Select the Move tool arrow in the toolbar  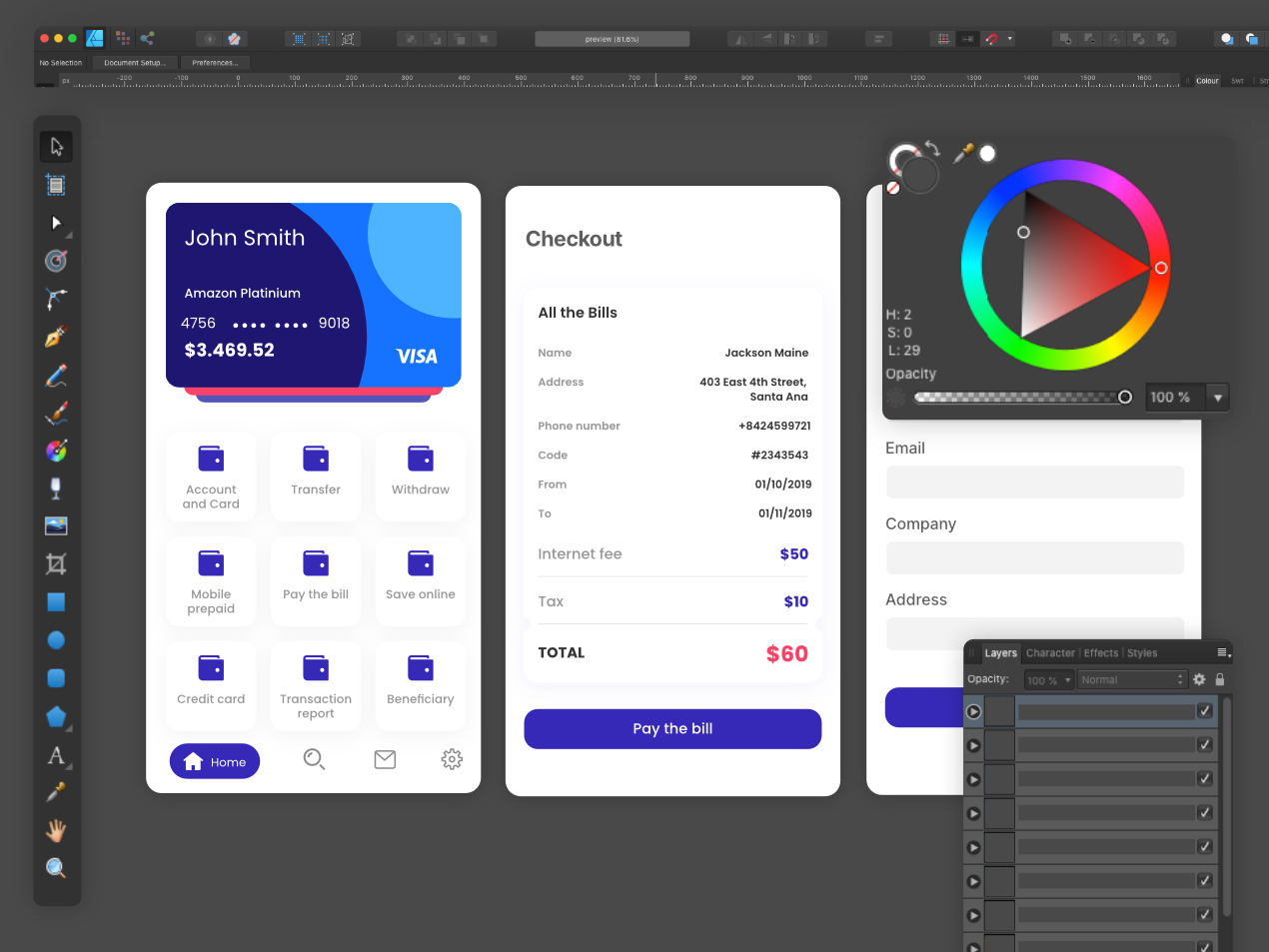56,147
